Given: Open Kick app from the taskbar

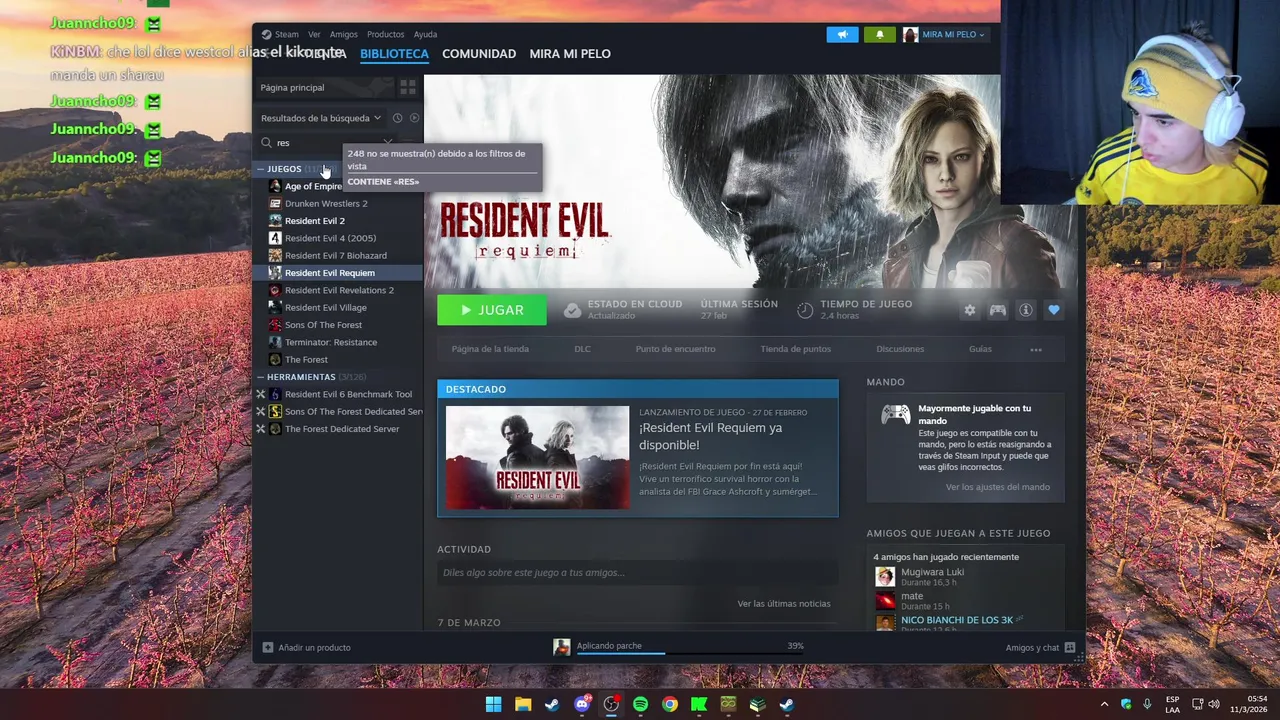Looking at the screenshot, I should point(699,704).
